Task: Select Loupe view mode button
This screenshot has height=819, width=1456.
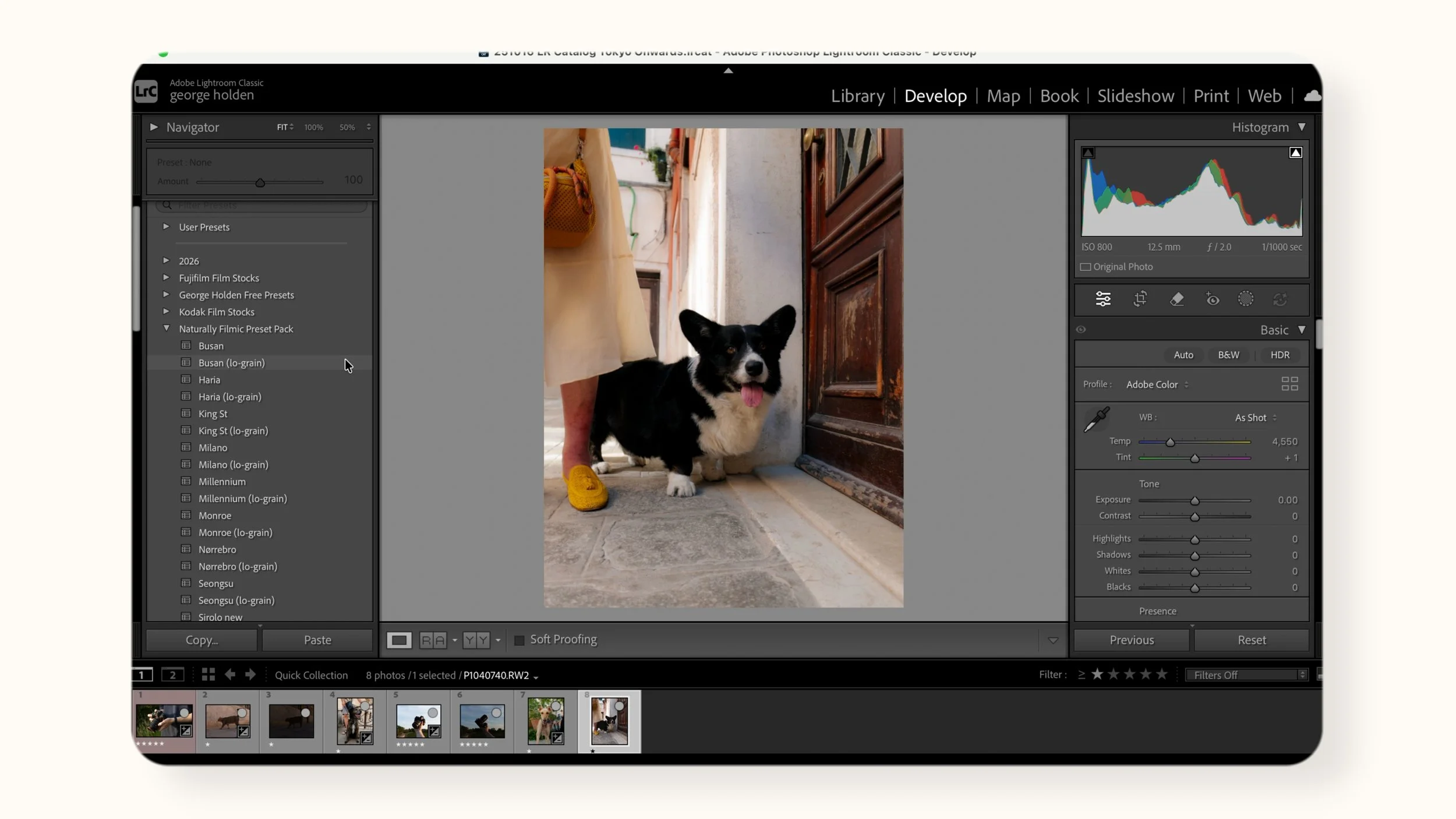Action: pos(399,640)
